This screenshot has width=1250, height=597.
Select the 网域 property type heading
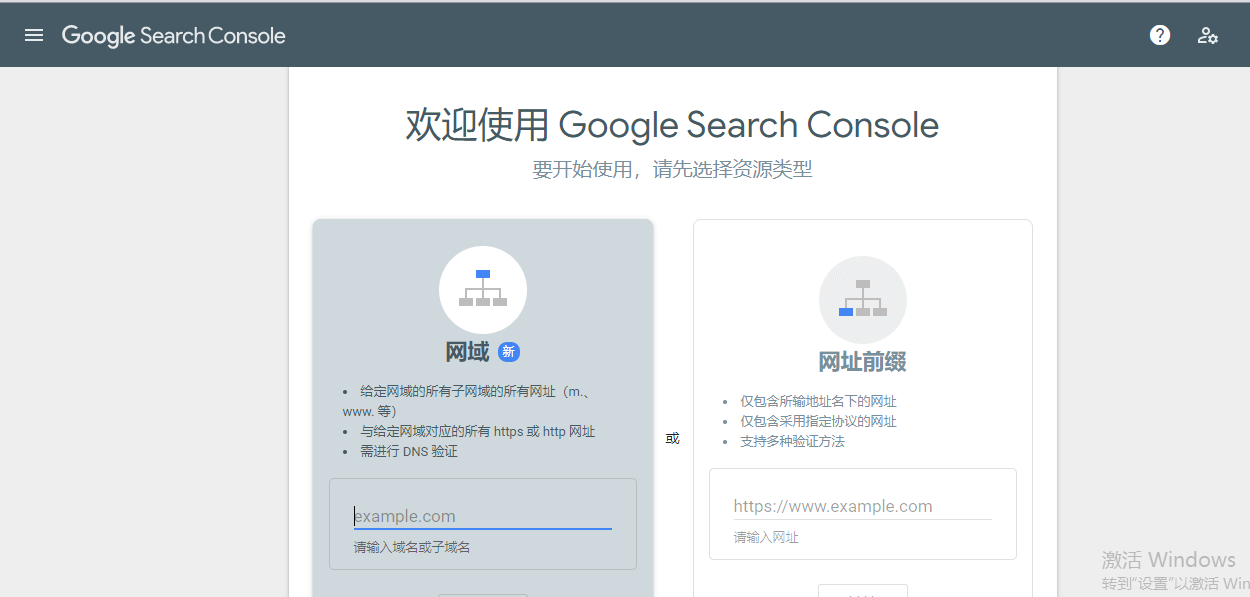coord(467,352)
